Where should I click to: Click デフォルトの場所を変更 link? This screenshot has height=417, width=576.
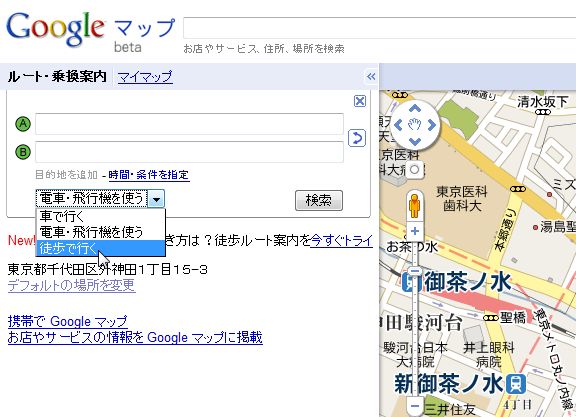pos(72,285)
